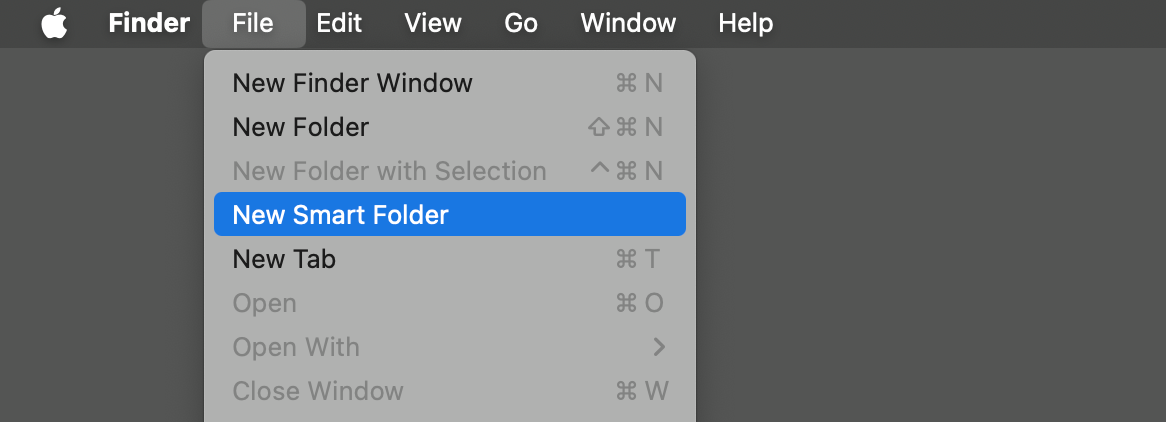Click empty desktop area to dismiss menu

pyautogui.click(x=930, y=250)
